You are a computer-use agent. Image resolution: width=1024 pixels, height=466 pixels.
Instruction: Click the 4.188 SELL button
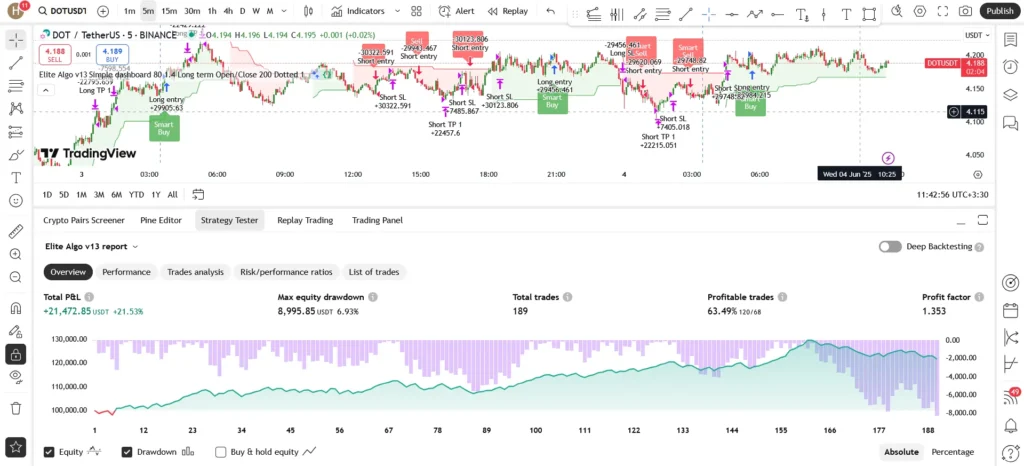click(56, 55)
